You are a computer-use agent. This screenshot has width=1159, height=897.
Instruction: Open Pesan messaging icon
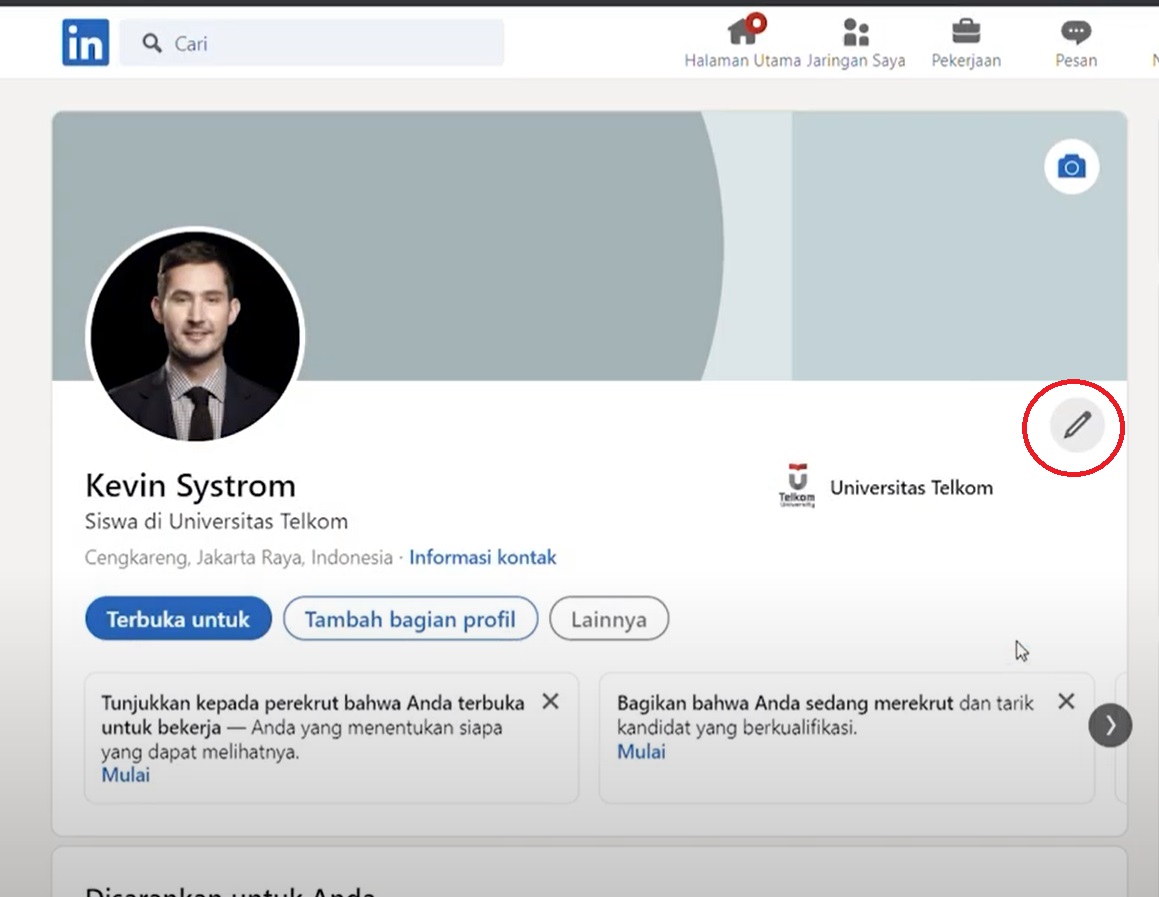1075,33
